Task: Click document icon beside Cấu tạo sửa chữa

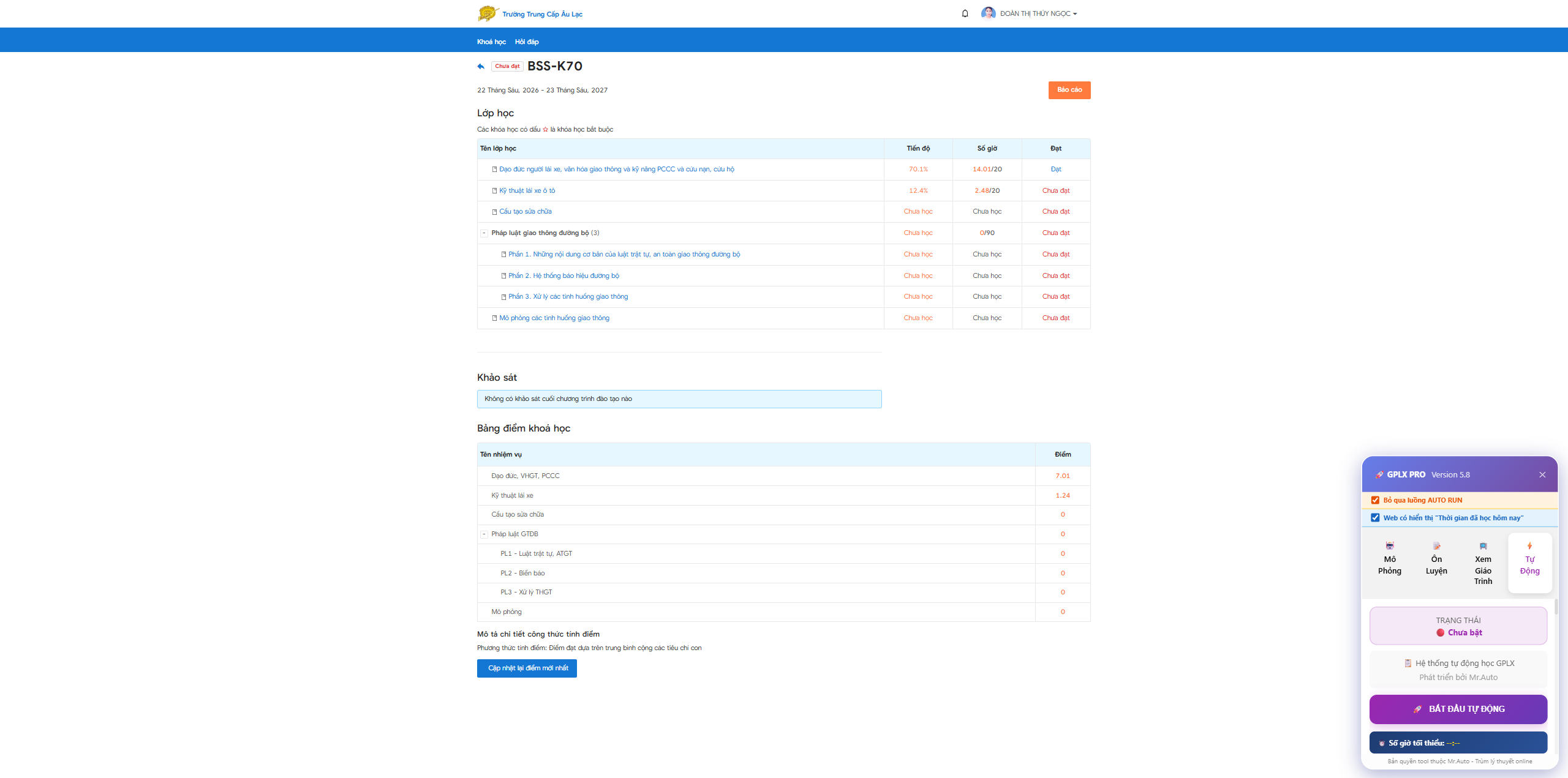Action: point(495,212)
